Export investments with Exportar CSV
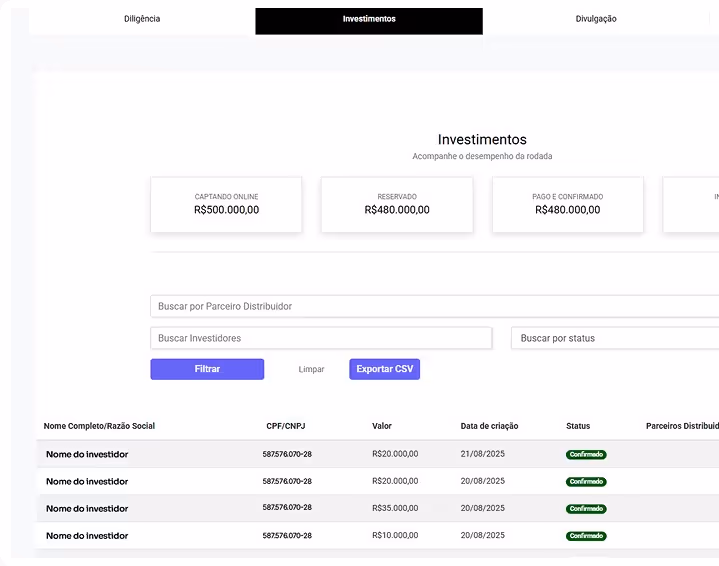 coord(385,369)
